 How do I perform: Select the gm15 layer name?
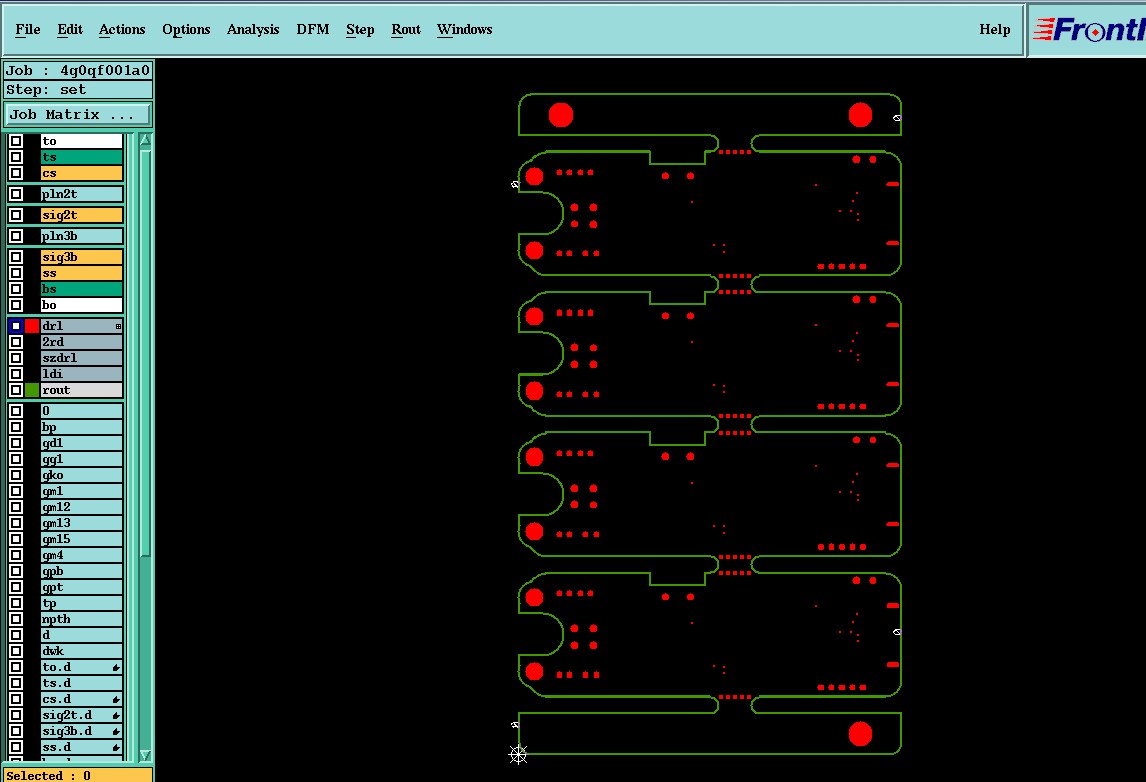click(81, 539)
